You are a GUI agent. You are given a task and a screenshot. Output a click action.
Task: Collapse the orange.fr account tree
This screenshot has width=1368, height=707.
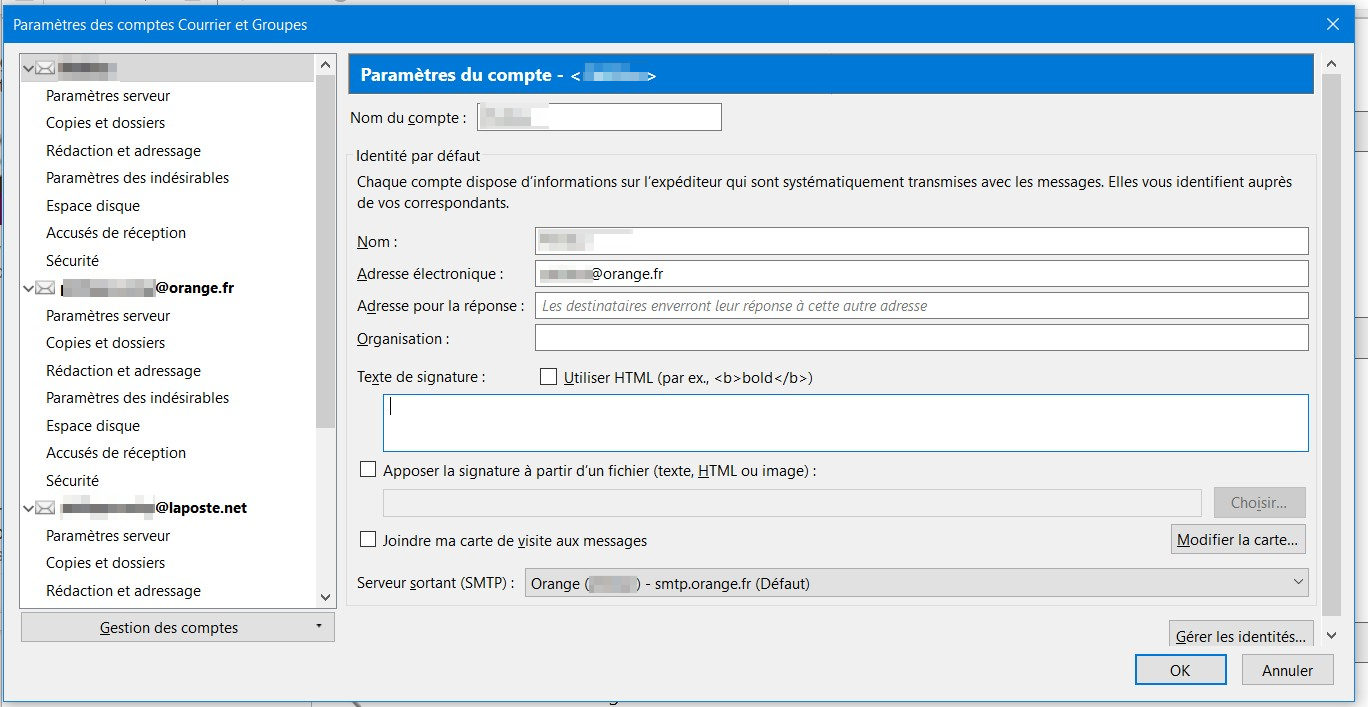click(28, 288)
